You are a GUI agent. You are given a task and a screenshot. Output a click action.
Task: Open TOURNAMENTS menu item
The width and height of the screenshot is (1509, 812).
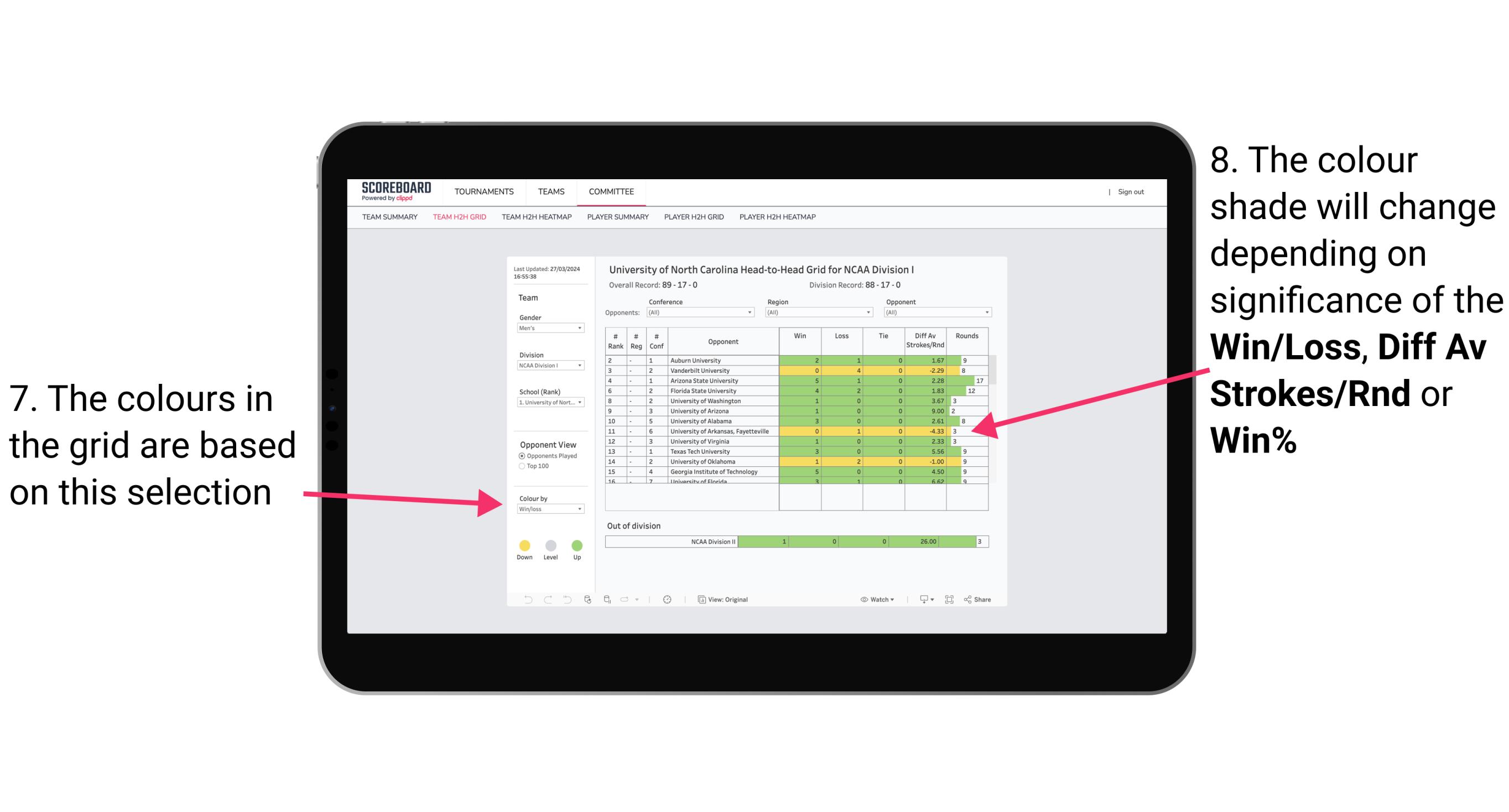coord(484,190)
